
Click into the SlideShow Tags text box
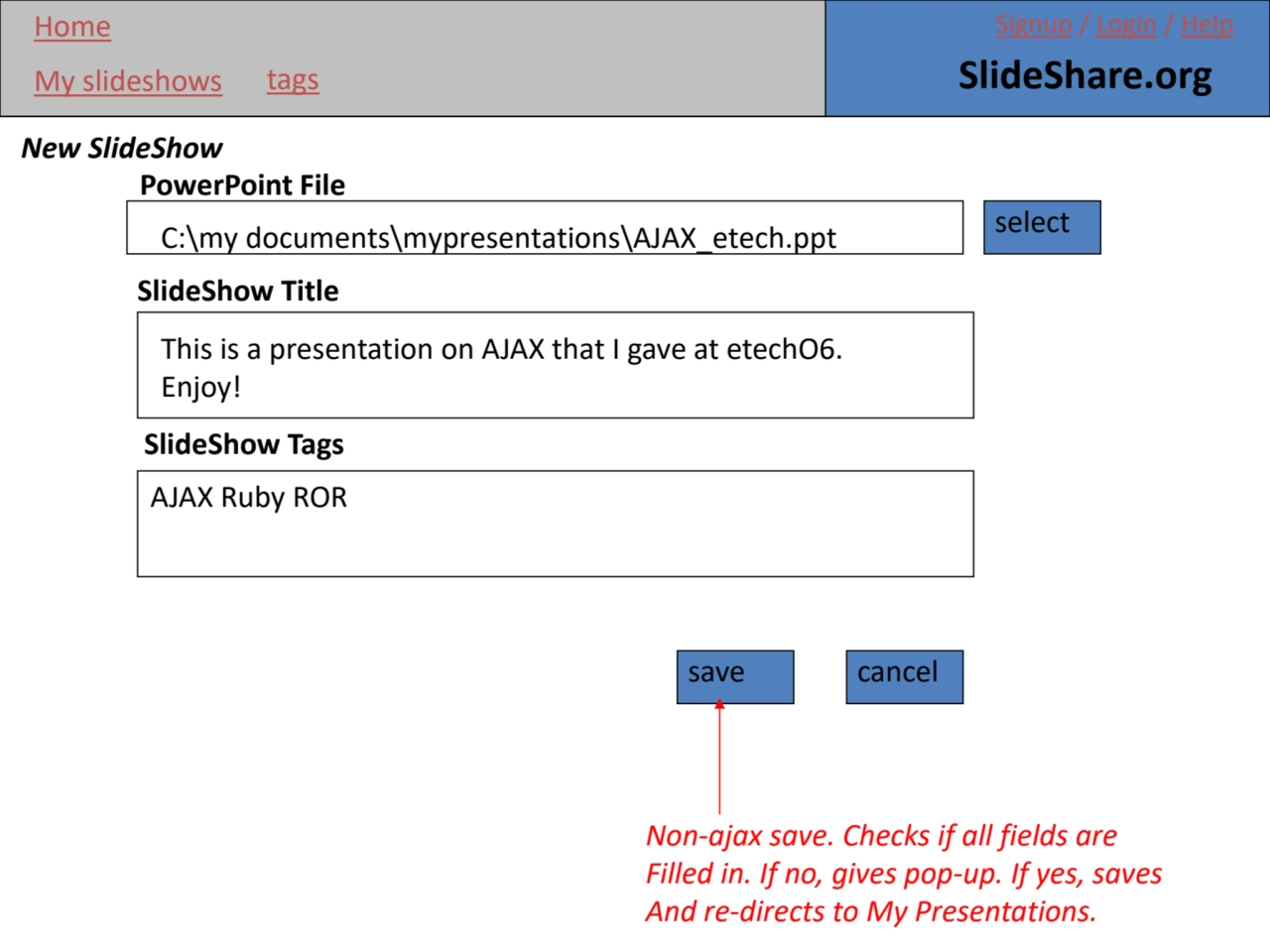pyautogui.click(x=556, y=524)
